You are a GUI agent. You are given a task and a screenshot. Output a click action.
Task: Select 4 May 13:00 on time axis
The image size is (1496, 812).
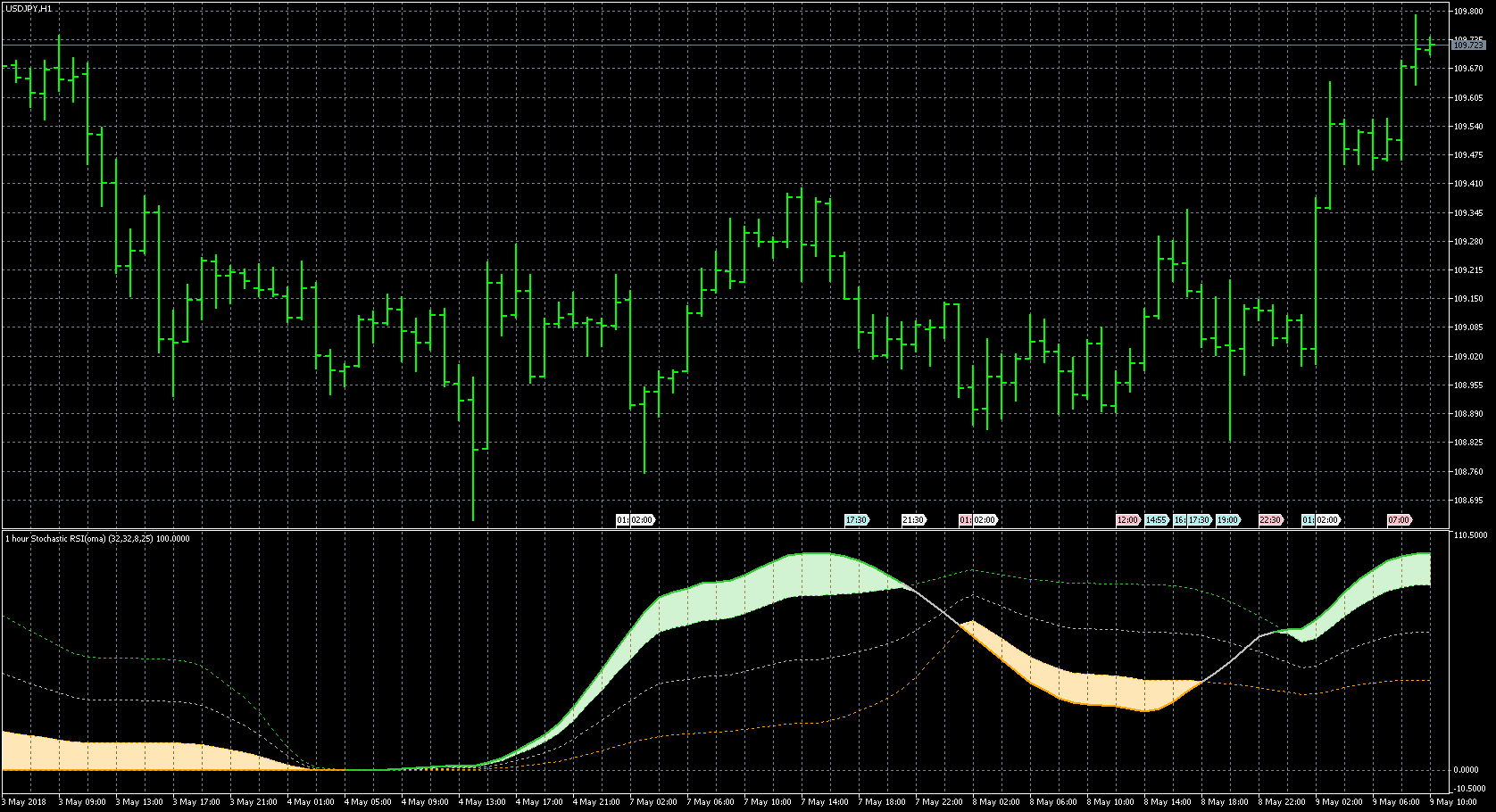click(482, 802)
